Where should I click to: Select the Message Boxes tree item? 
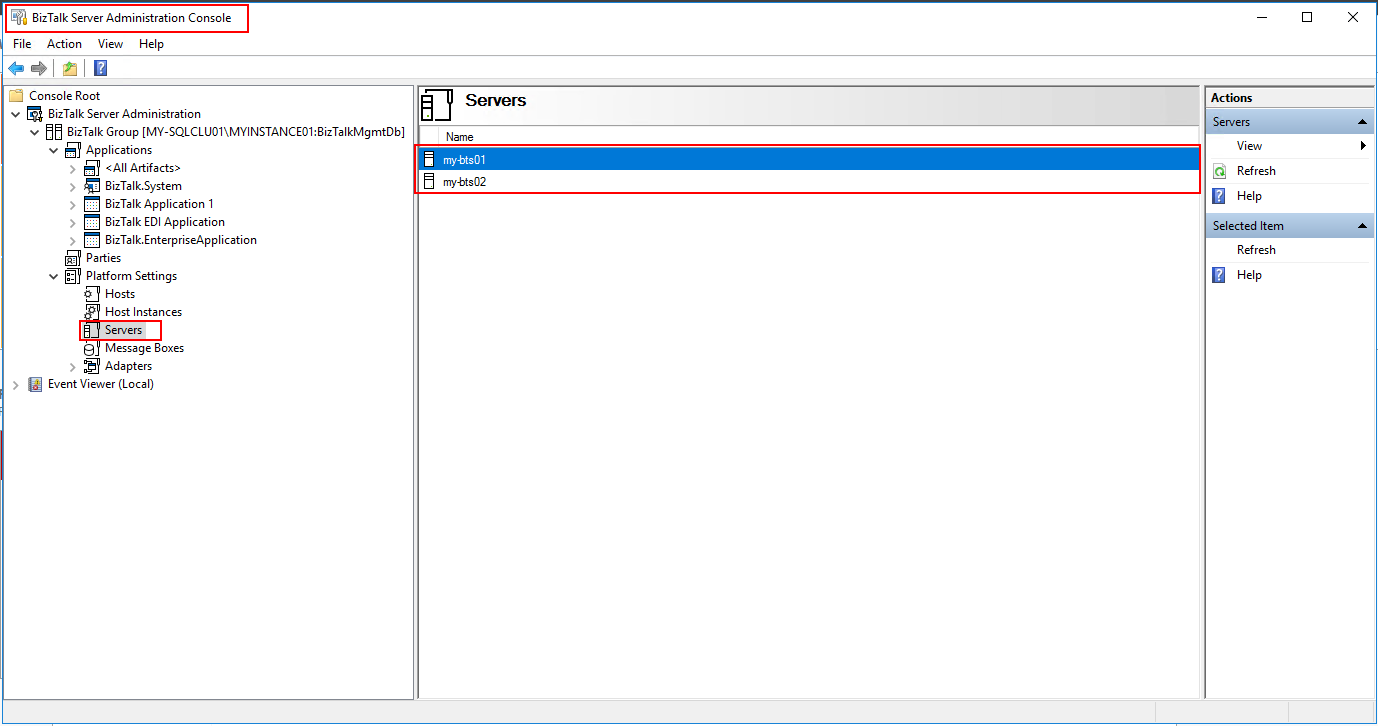pos(144,348)
